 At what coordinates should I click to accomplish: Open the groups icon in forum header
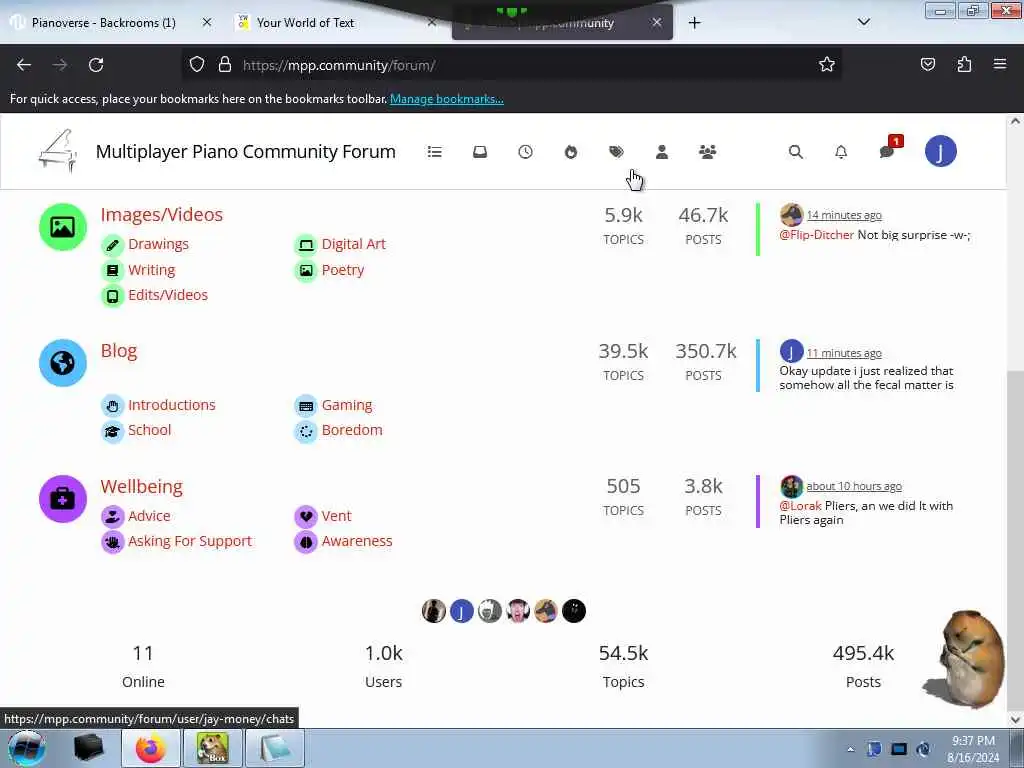(x=707, y=152)
